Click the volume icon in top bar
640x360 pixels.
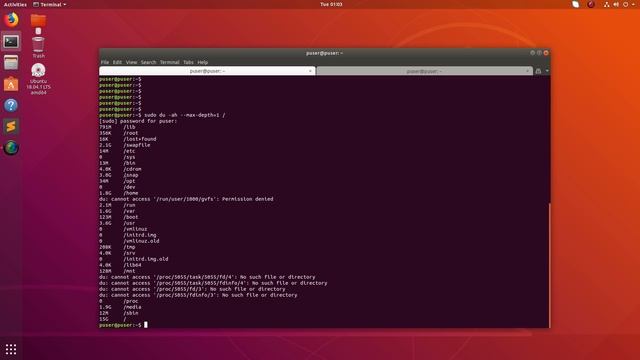[616, 4]
